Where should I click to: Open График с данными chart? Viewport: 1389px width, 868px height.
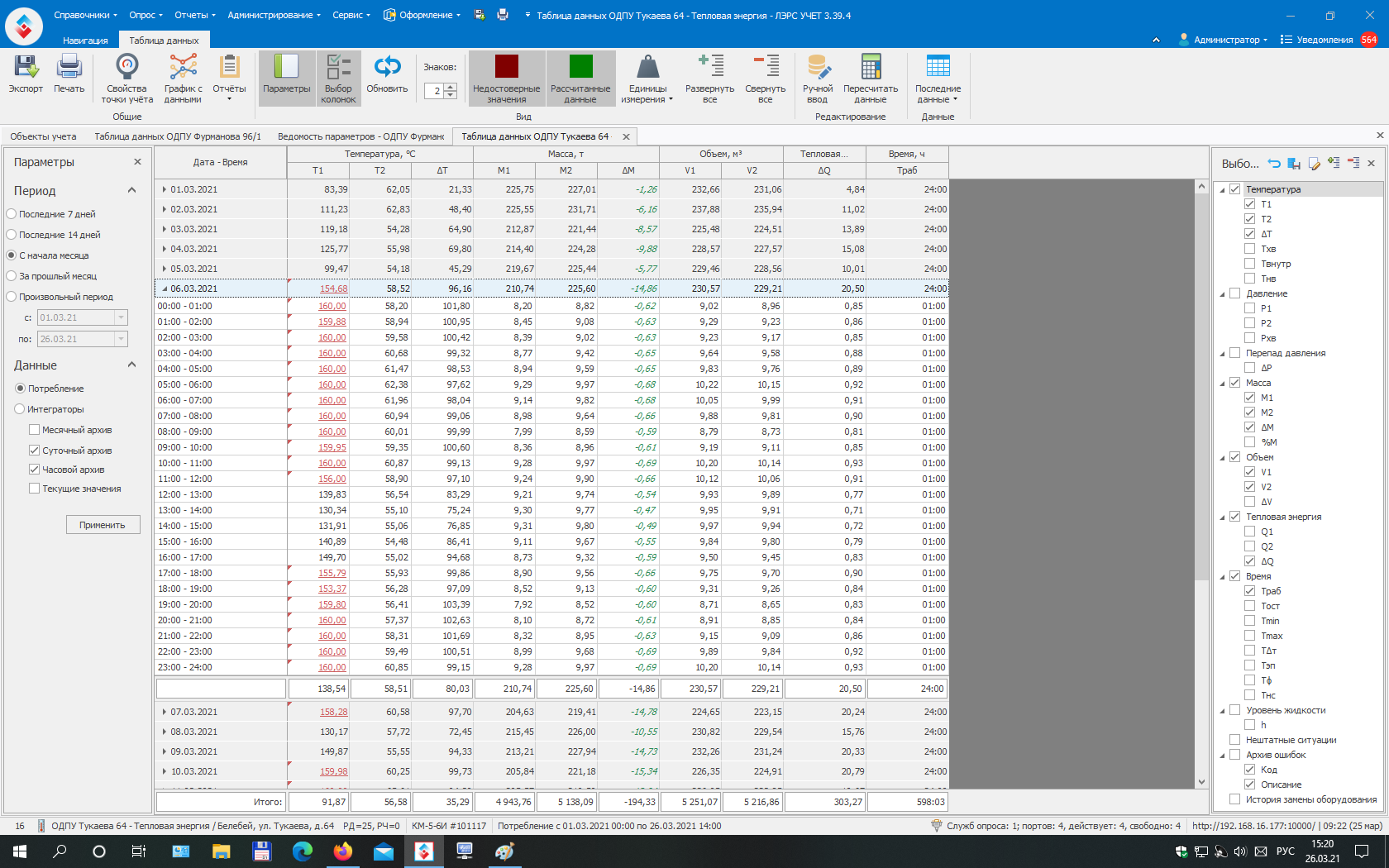pyautogui.click(x=183, y=79)
